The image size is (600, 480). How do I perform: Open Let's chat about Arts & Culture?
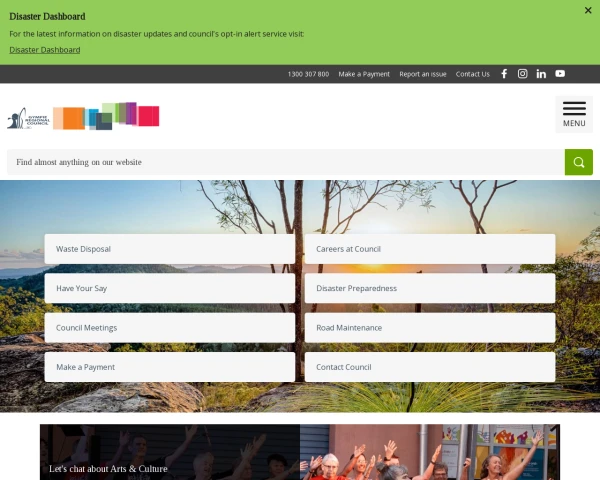pos(108,469)
